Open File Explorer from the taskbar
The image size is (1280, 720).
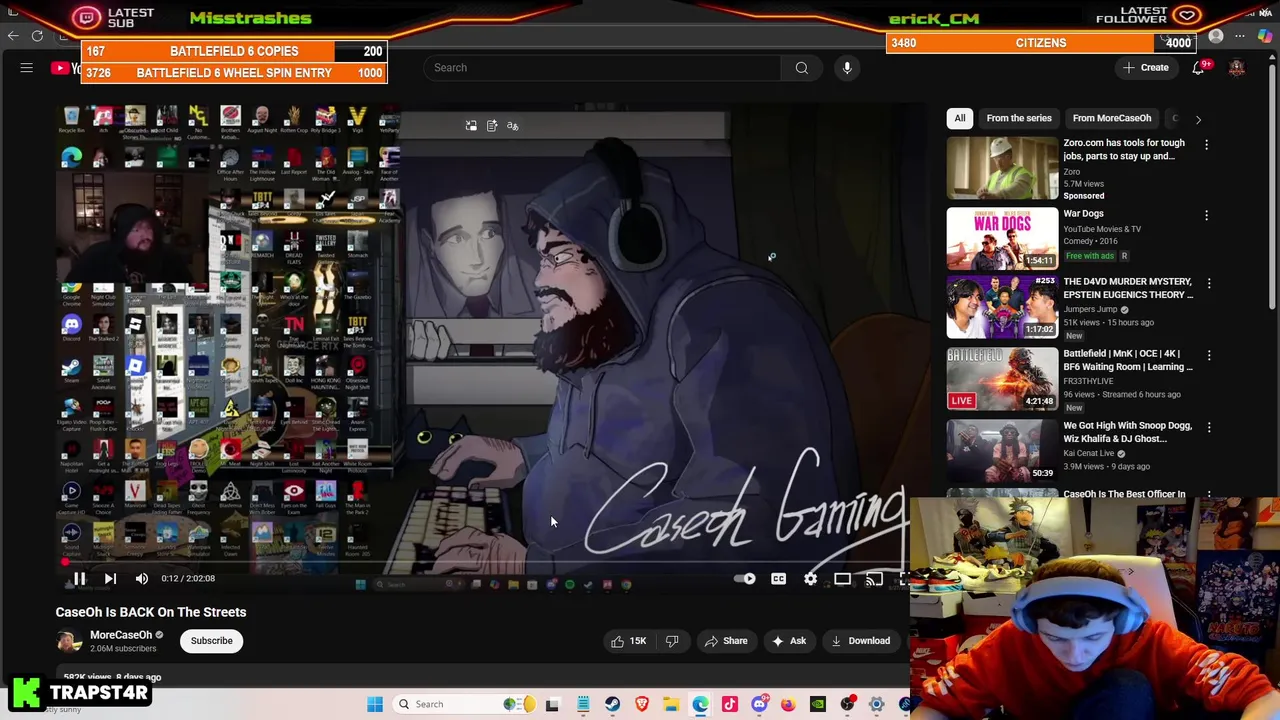[671, 704]
